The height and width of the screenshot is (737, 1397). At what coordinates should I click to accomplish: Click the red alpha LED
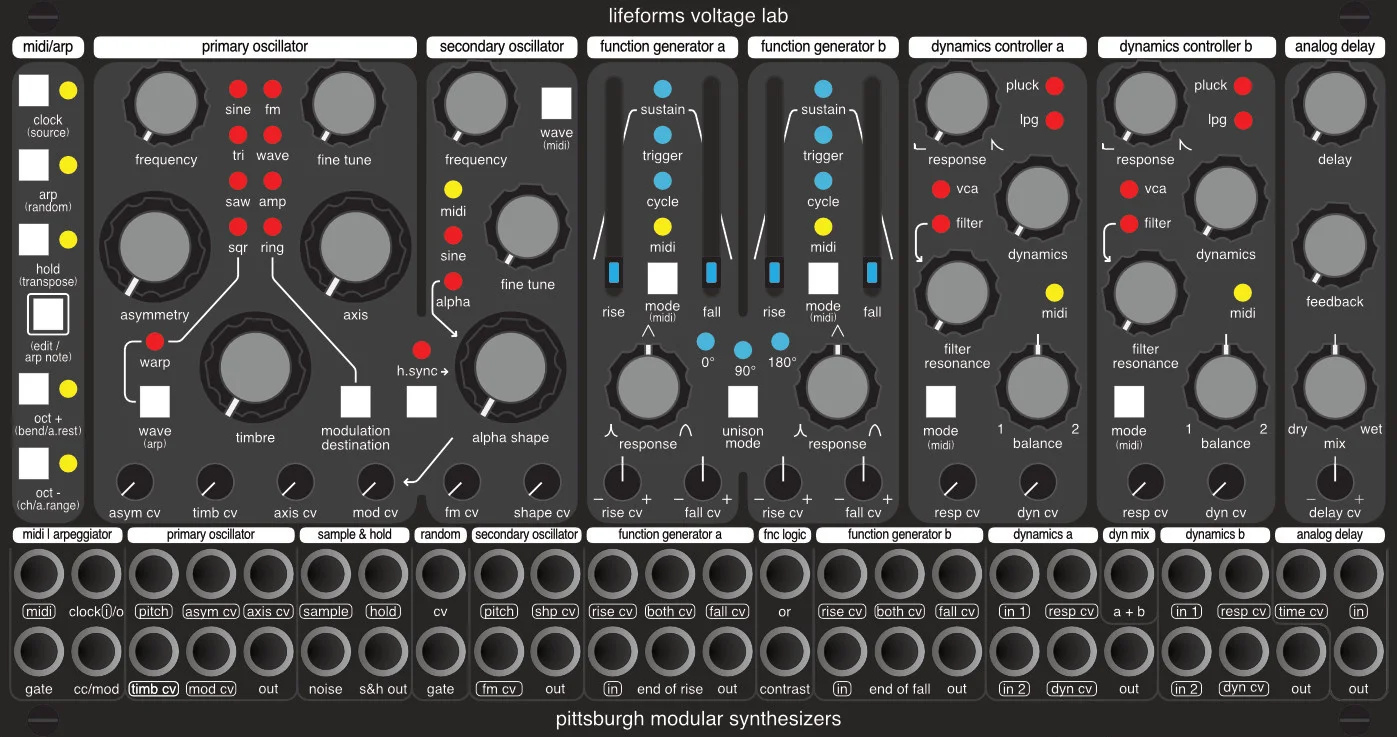point(453,281)
